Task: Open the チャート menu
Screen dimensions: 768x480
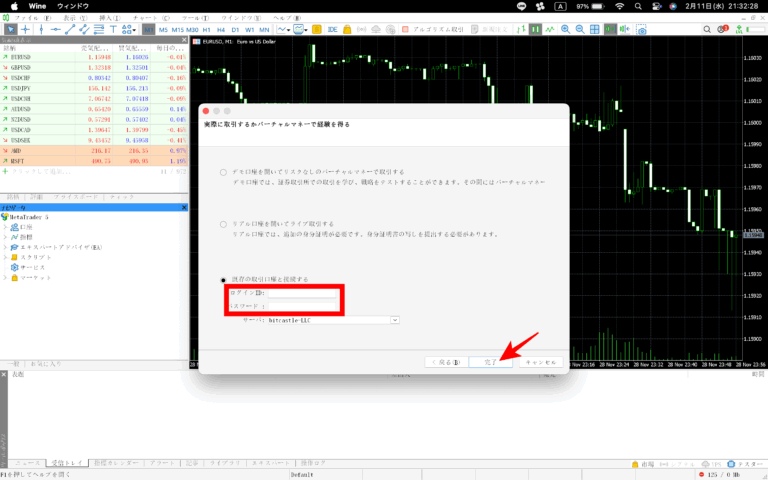Action: (x=151, y=18)
